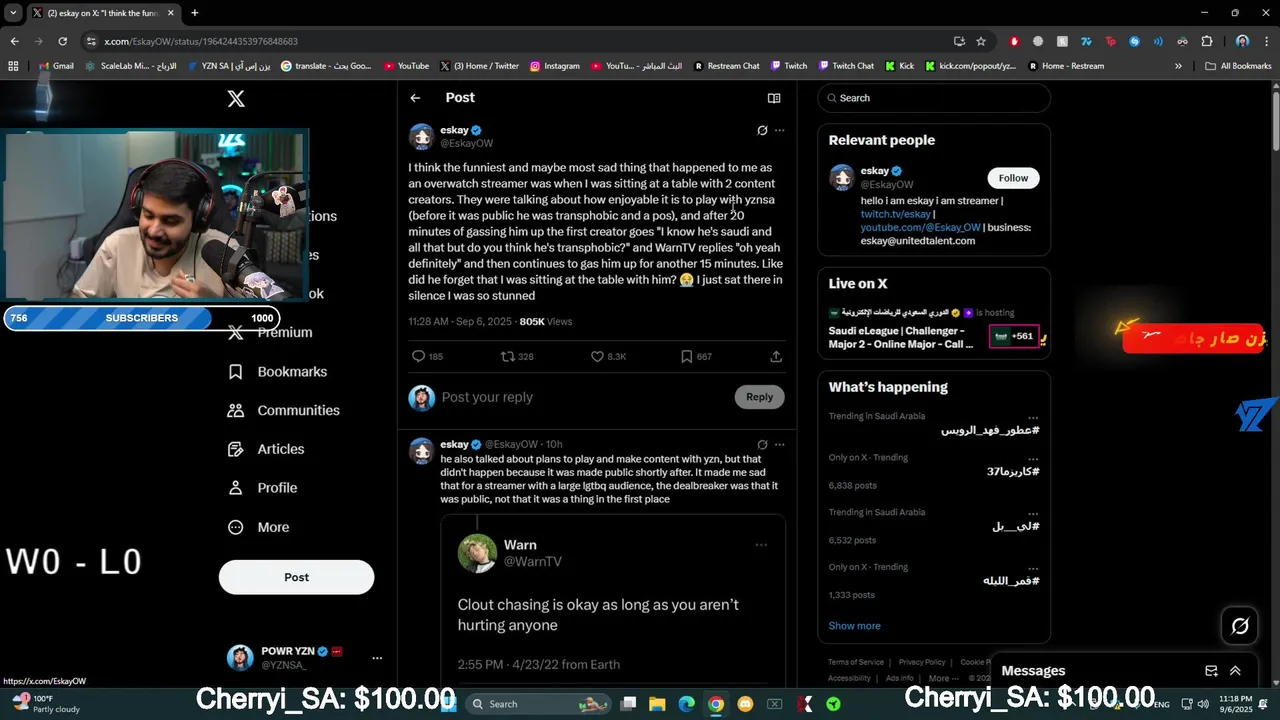Go back using the Post back arrow
1280x720 pixels.
(x=415, y=98)
